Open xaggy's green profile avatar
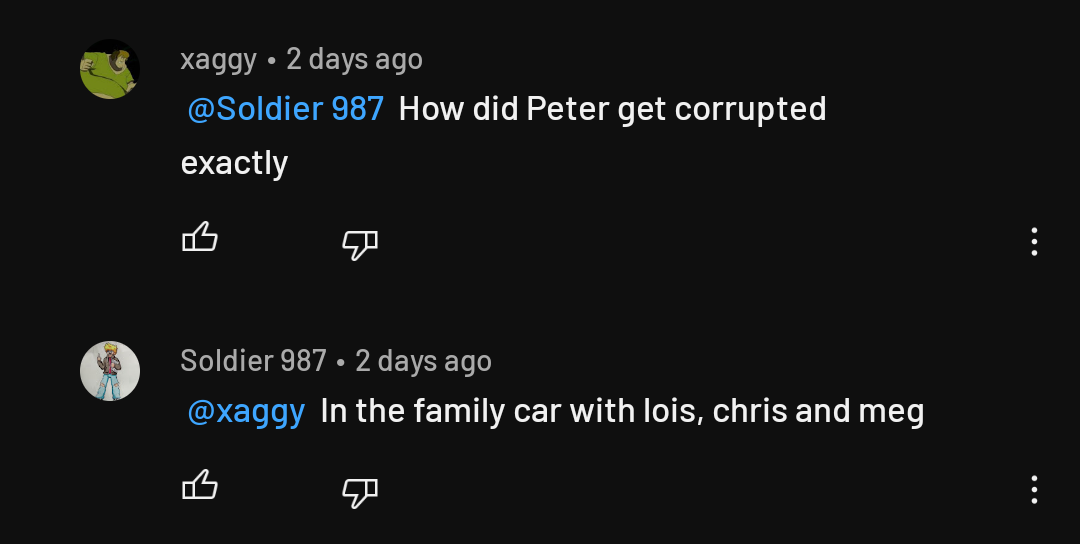The image size is (1080, 544). point(110,69)
